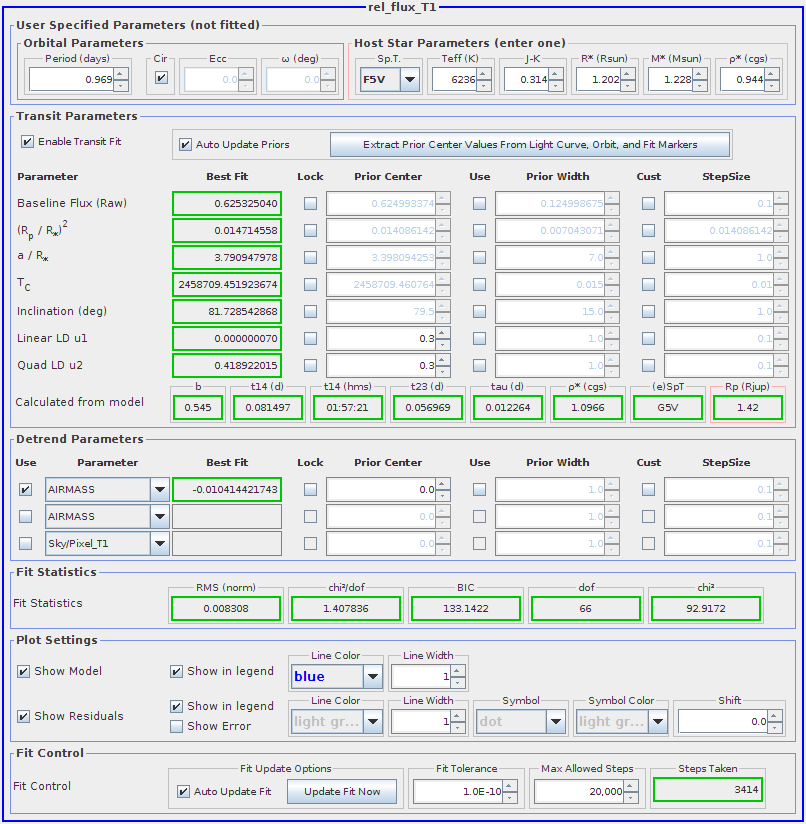Click the Linear LD u1 prior center field
This screenshot has height=824, width=806.
pyautogui.click(x=382, y=338)
